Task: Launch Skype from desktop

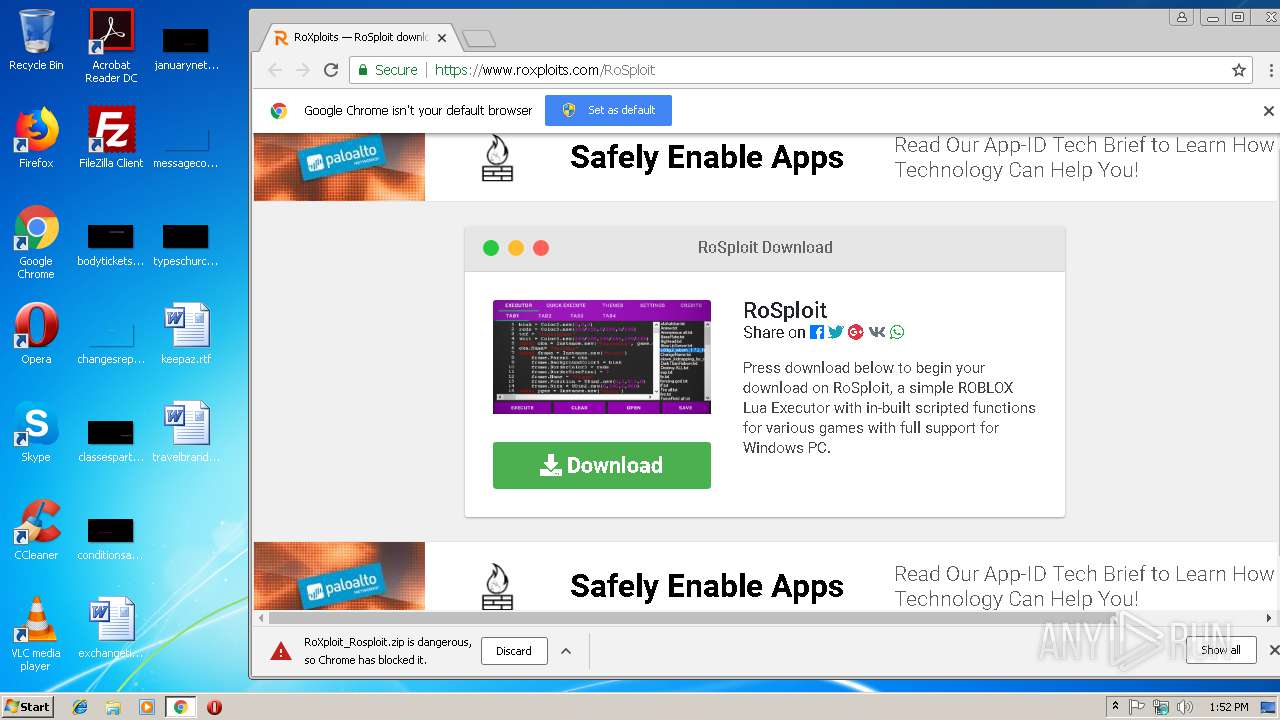Action: tap(36, 431)
